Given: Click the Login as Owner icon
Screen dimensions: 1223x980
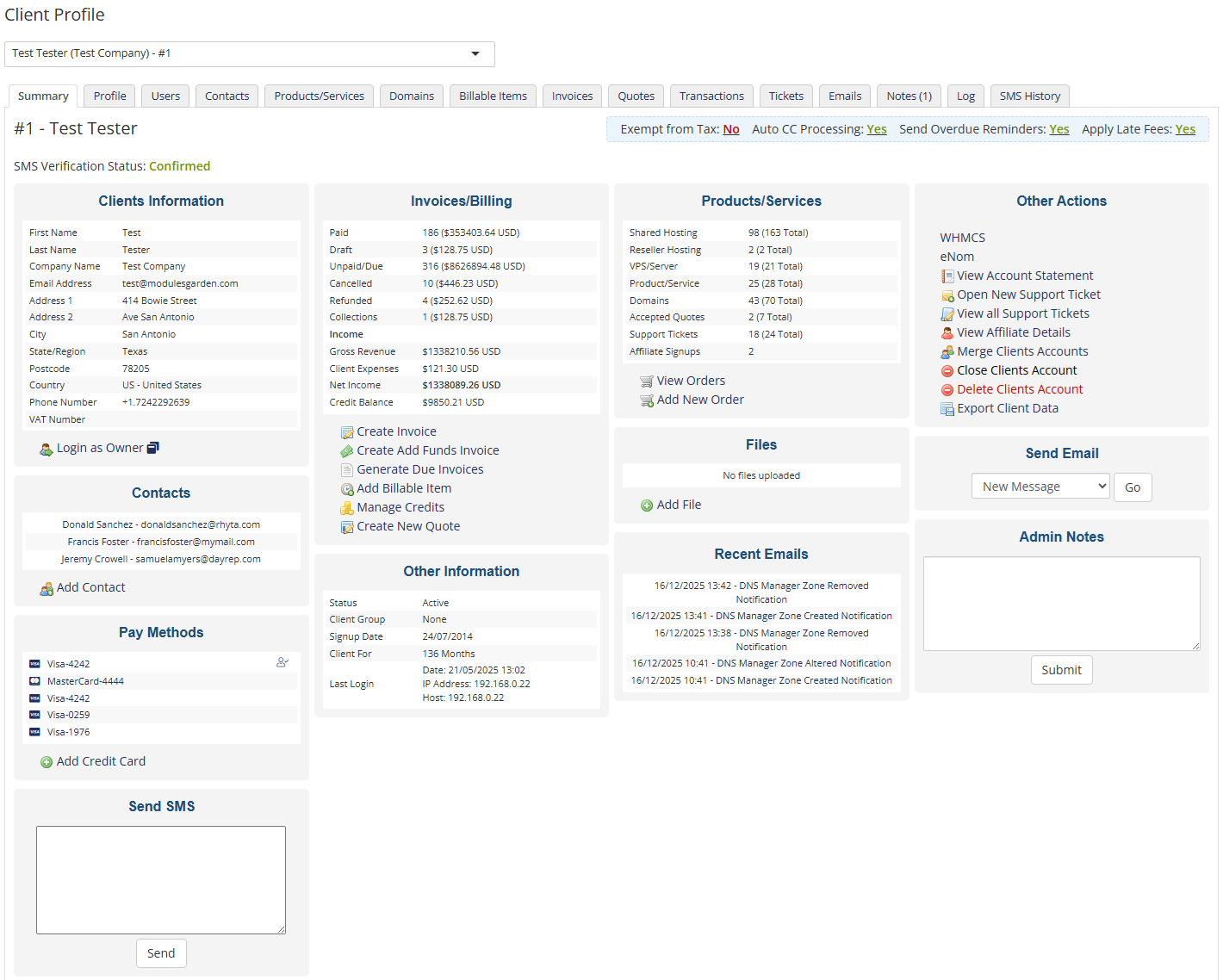Looking at the screenshot, I should pos(46,448).
